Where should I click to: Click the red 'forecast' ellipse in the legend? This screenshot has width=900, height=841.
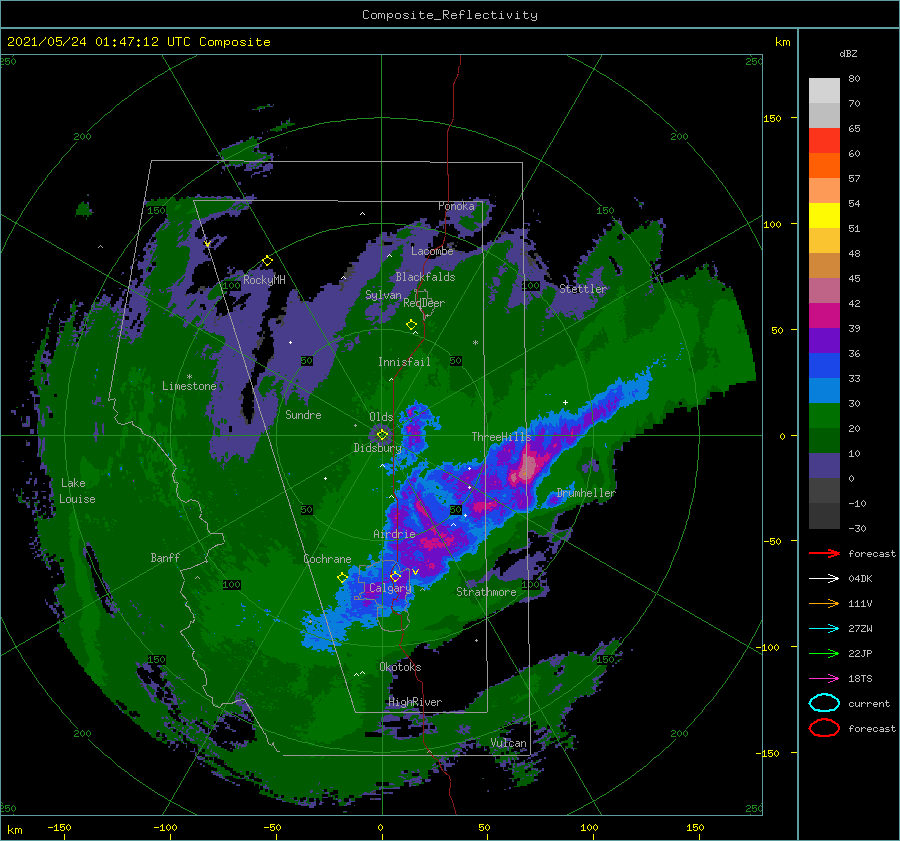pos(824,728)
